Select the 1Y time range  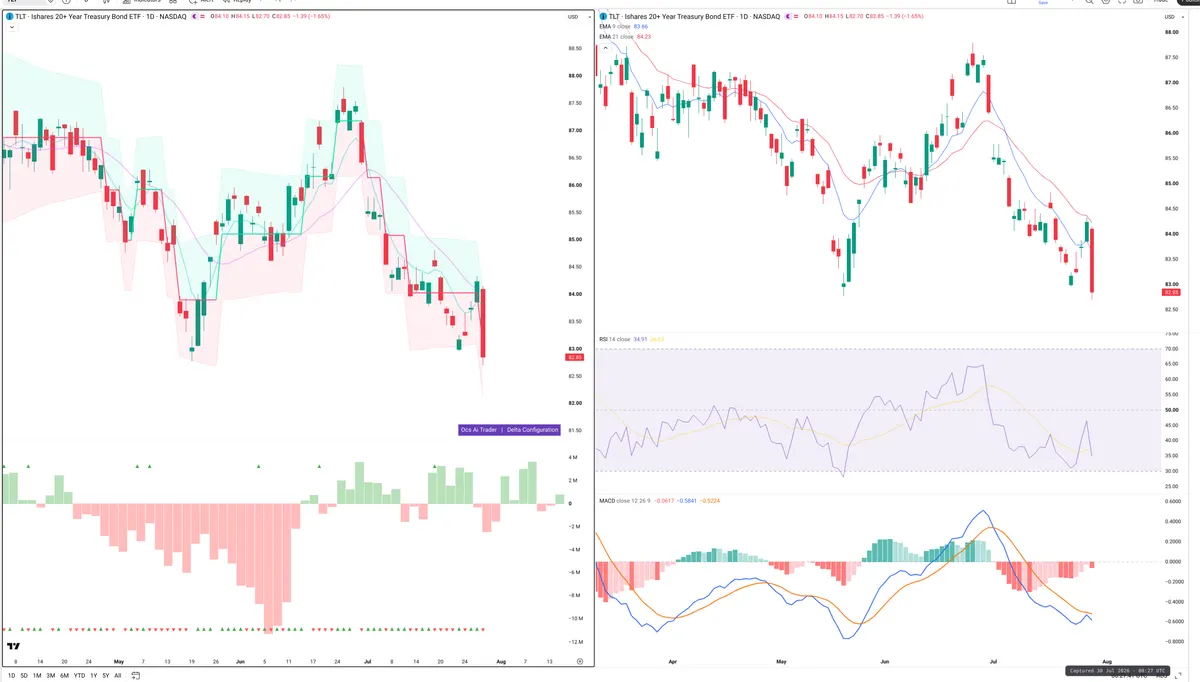(93, 676)
